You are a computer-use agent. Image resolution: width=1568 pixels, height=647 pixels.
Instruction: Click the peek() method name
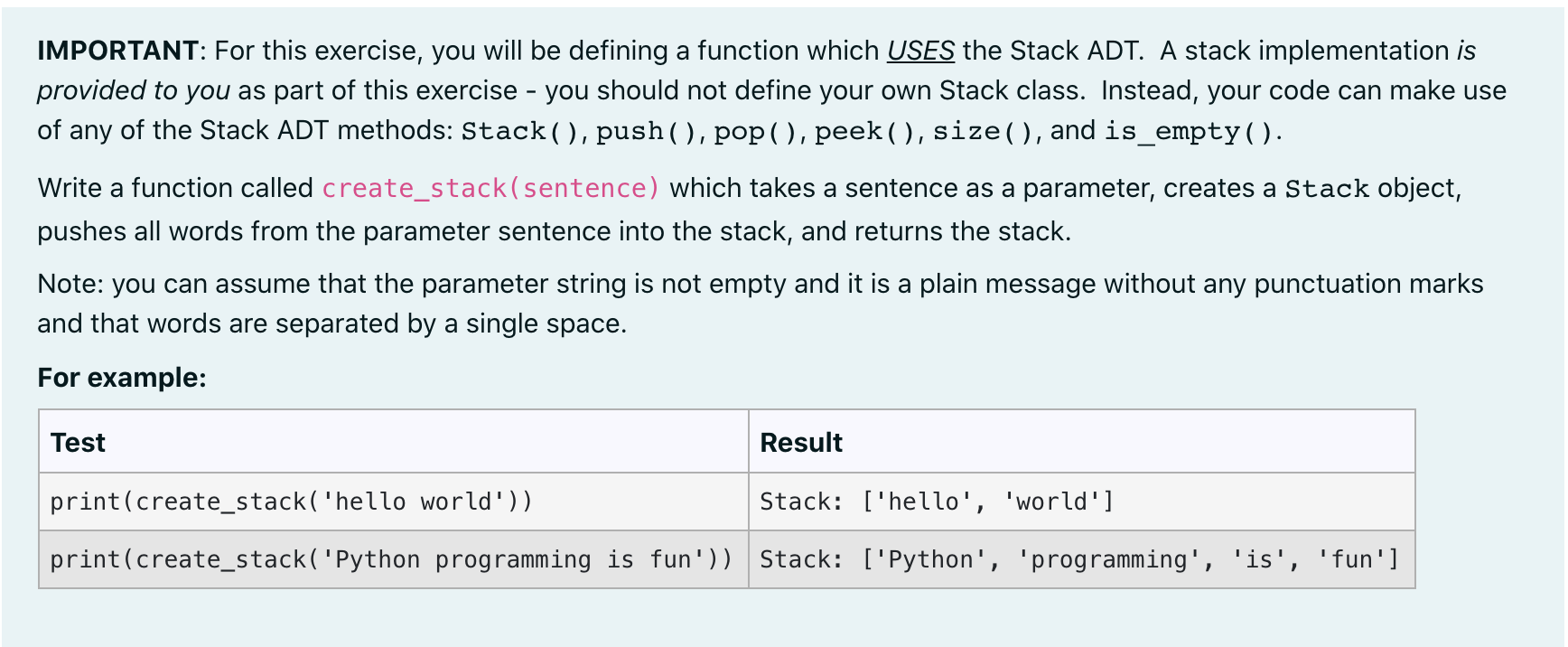[864, 132]
